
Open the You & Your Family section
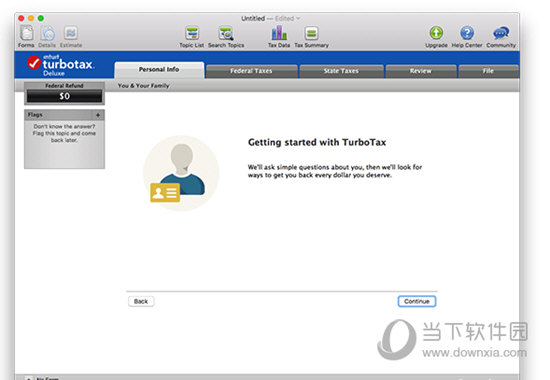click(143, 86)
